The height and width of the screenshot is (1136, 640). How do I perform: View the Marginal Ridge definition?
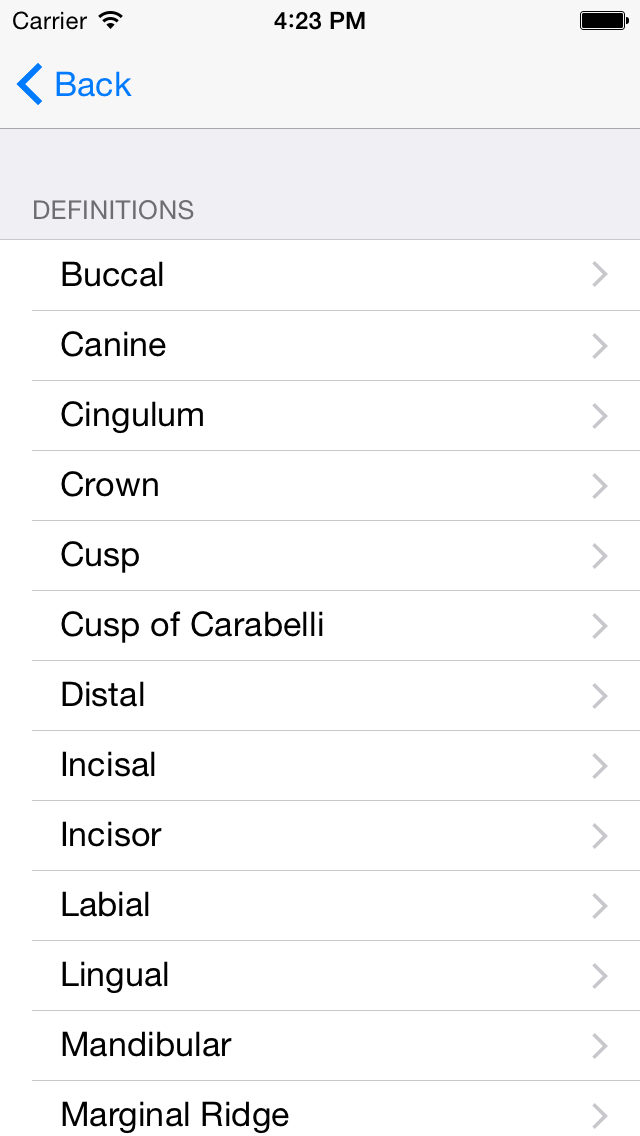[x=175, y=1114]
